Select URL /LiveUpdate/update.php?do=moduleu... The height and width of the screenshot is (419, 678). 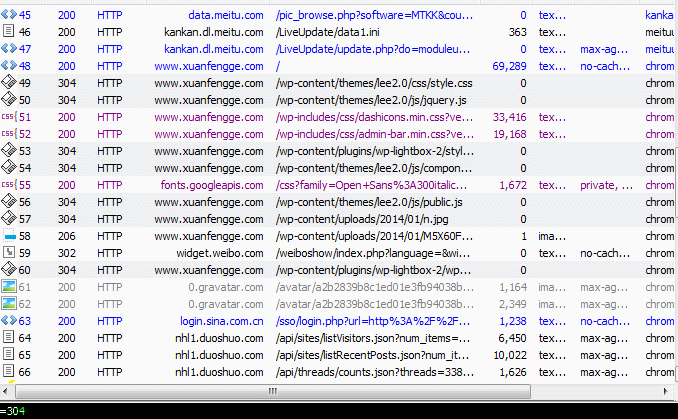(373, 49)
